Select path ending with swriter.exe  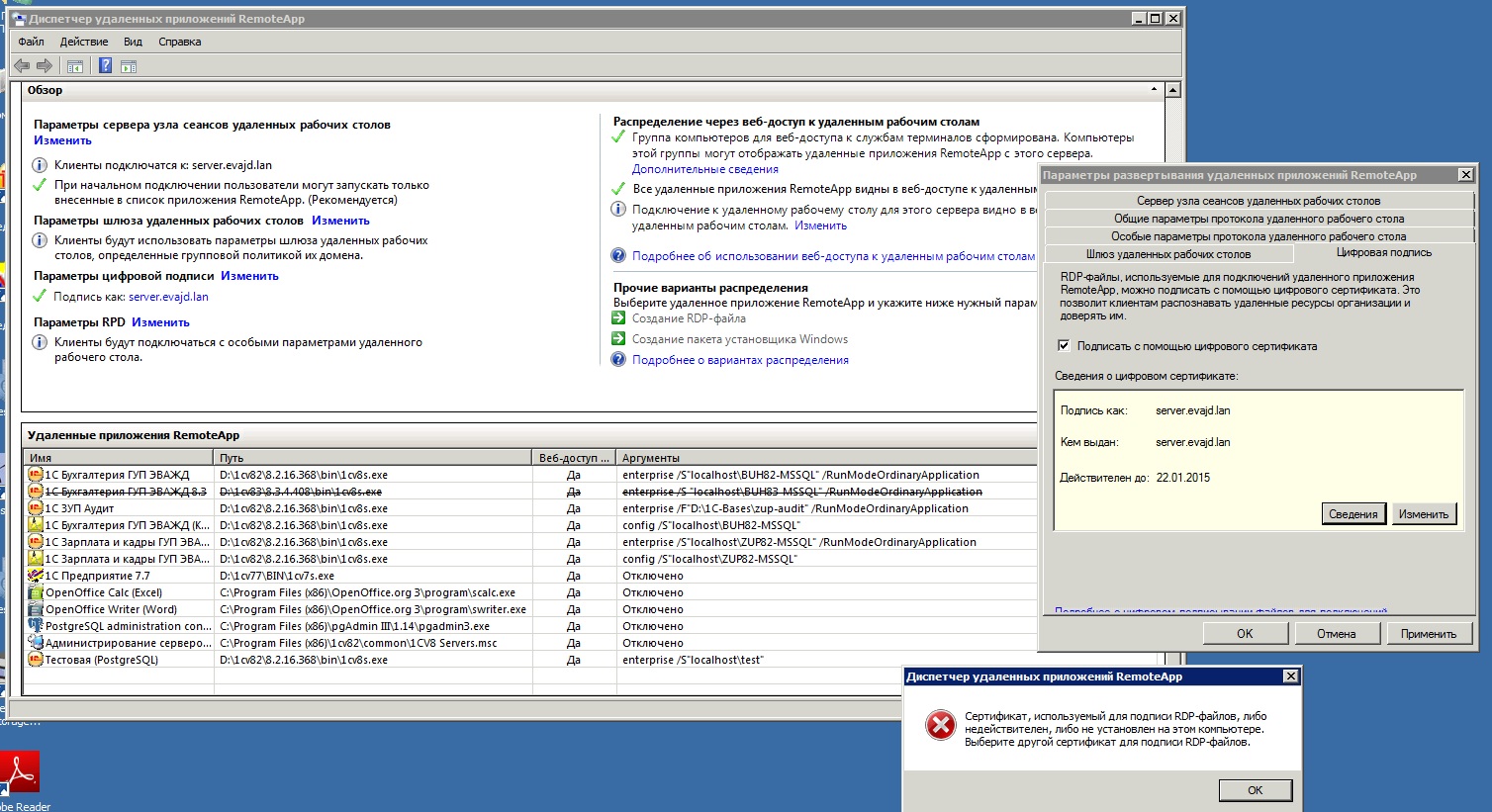(373, 609)
